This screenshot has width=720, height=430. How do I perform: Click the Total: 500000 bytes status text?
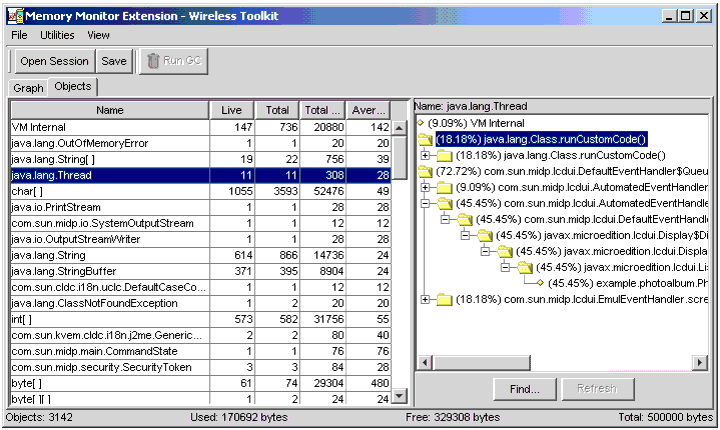pyautogui.click(x=665, y=417)
